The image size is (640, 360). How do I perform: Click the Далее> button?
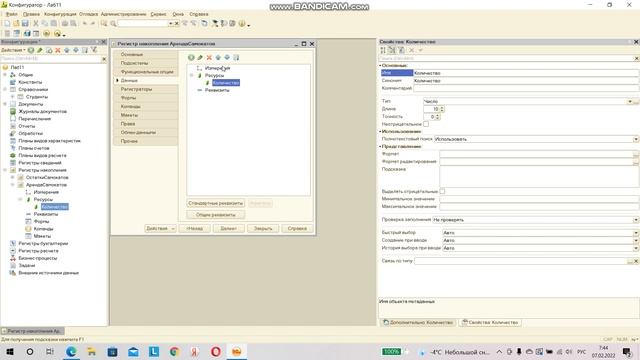tap(229, 229)
